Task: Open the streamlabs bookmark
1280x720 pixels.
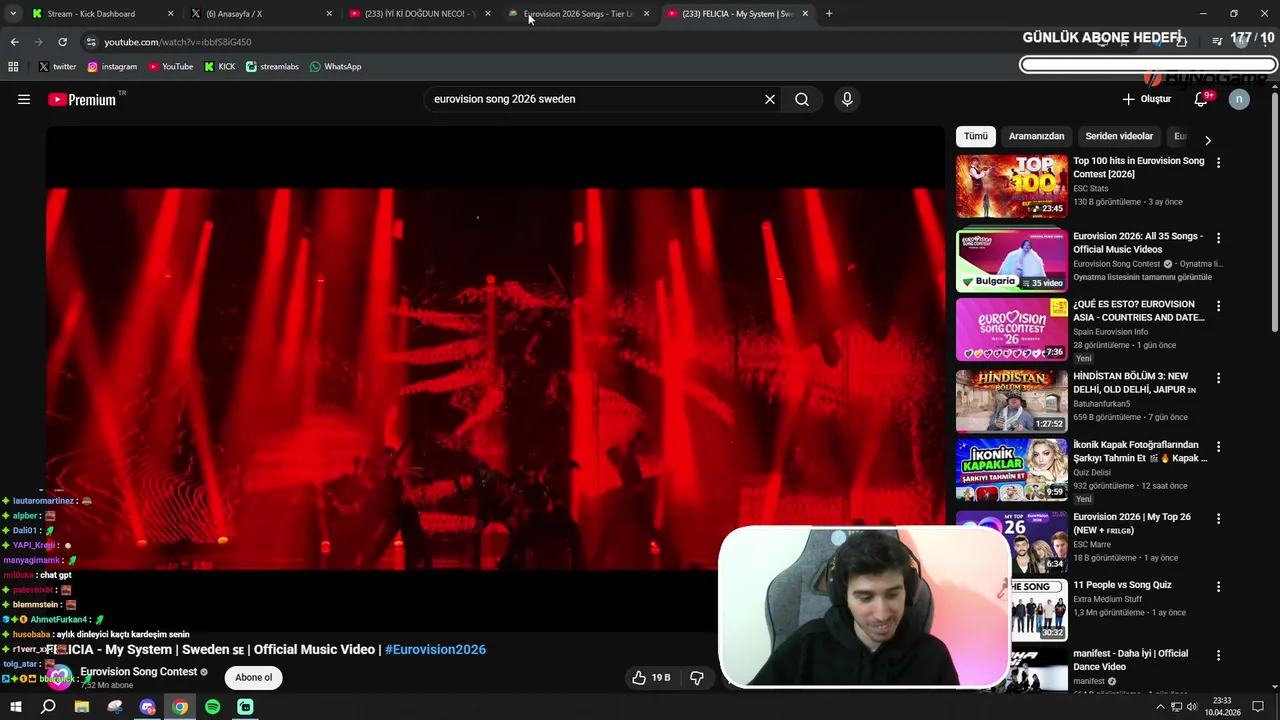Action: coord(272,67)
